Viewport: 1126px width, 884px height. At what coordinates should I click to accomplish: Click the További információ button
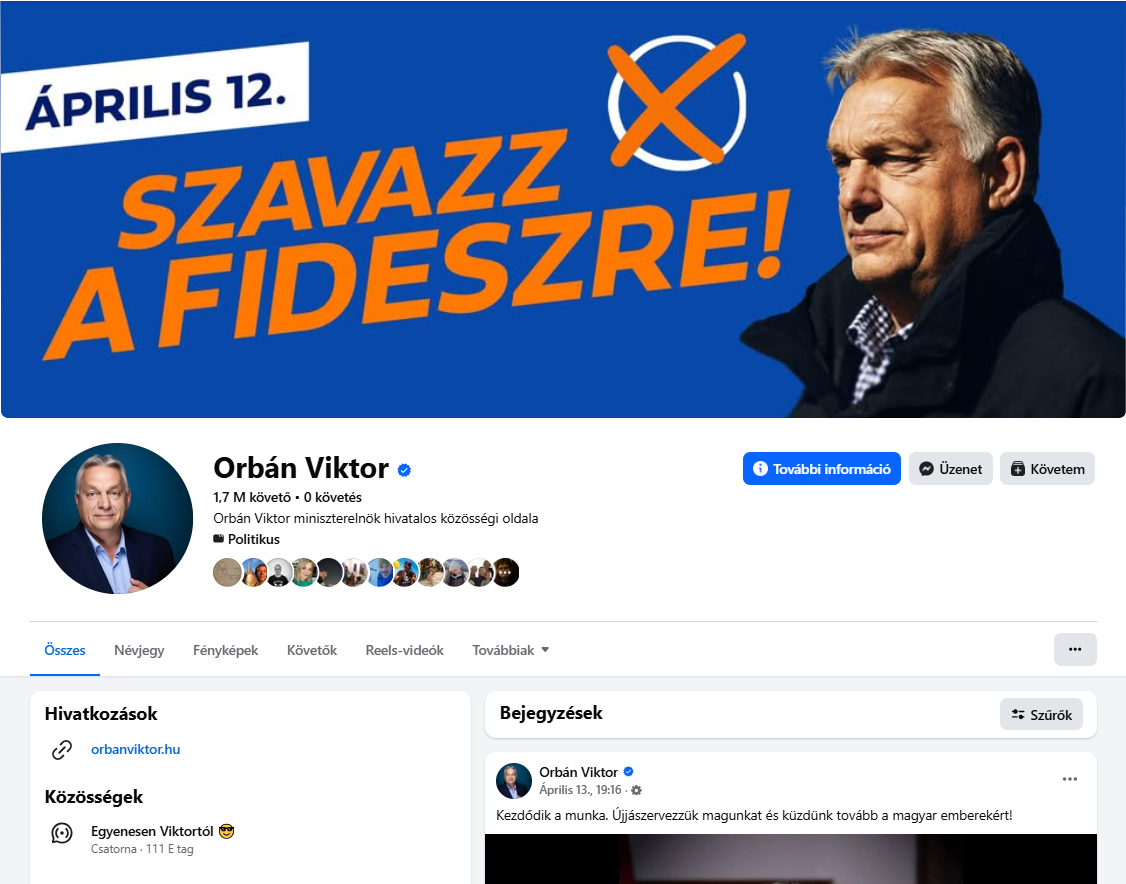pyautogui.click(x=822, y=469)
